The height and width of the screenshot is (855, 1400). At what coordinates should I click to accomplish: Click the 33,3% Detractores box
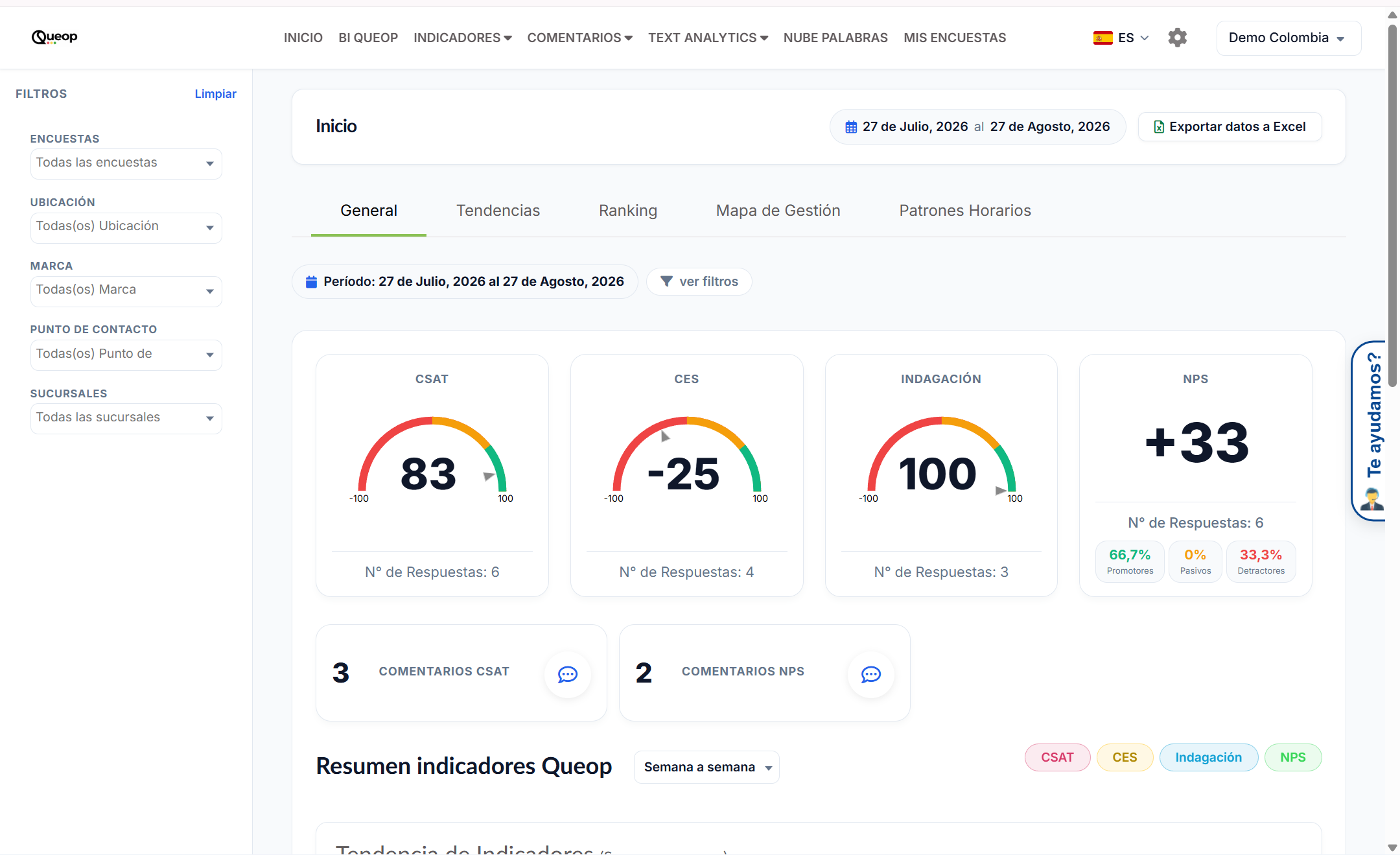[1261, 561]
